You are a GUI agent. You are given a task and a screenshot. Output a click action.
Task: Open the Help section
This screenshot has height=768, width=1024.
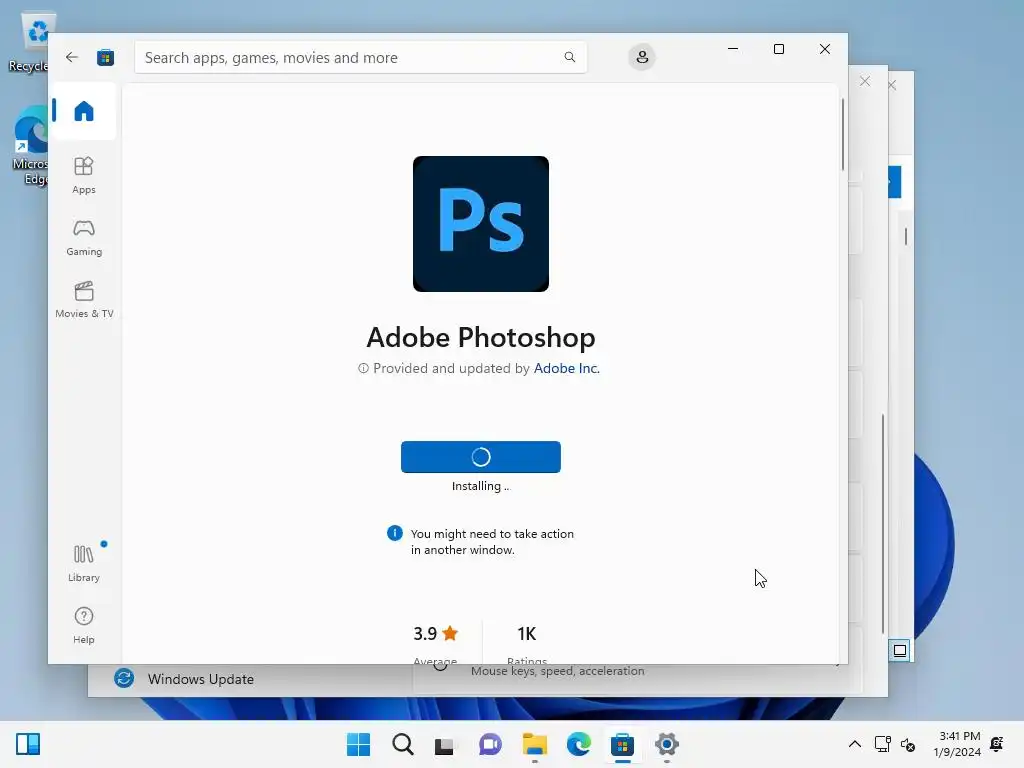[84, 625]
